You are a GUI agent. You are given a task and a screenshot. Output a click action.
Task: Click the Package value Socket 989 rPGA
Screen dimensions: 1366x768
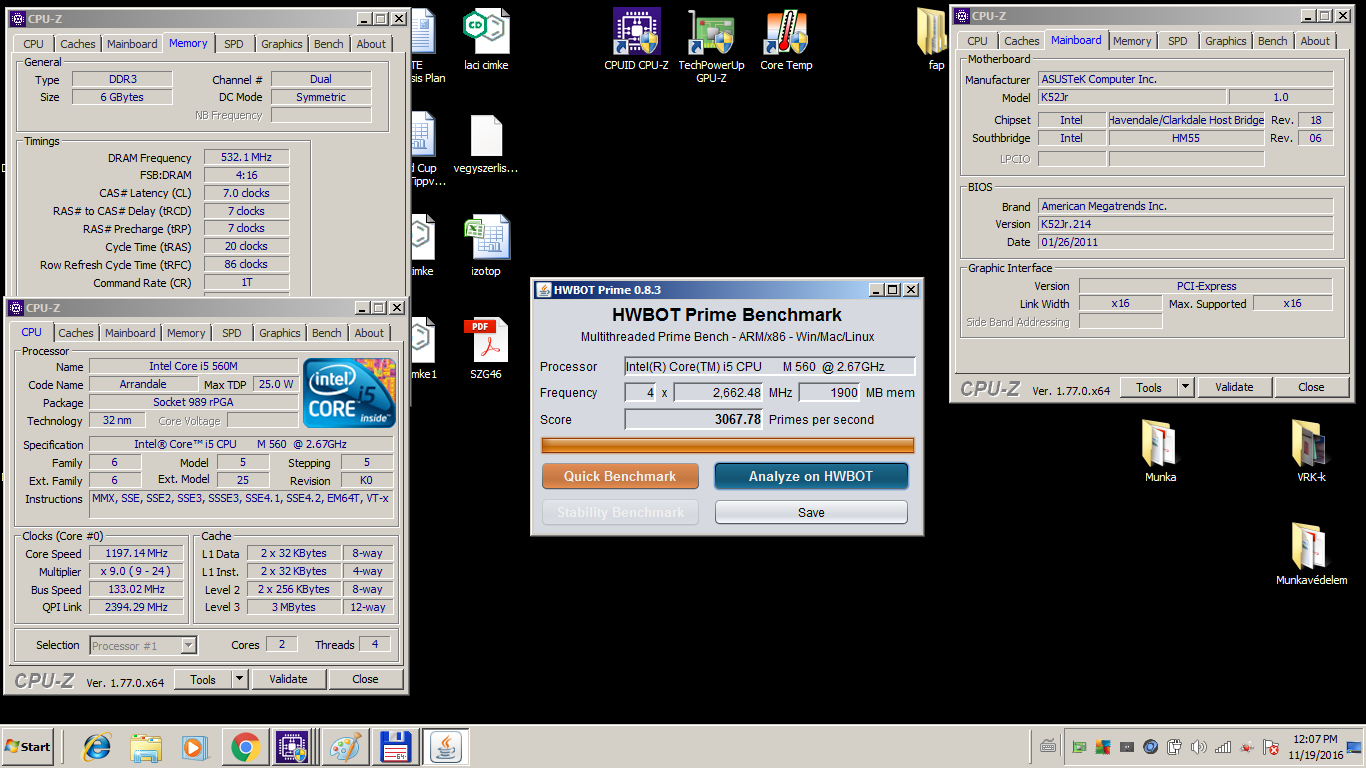click(194, 402)
